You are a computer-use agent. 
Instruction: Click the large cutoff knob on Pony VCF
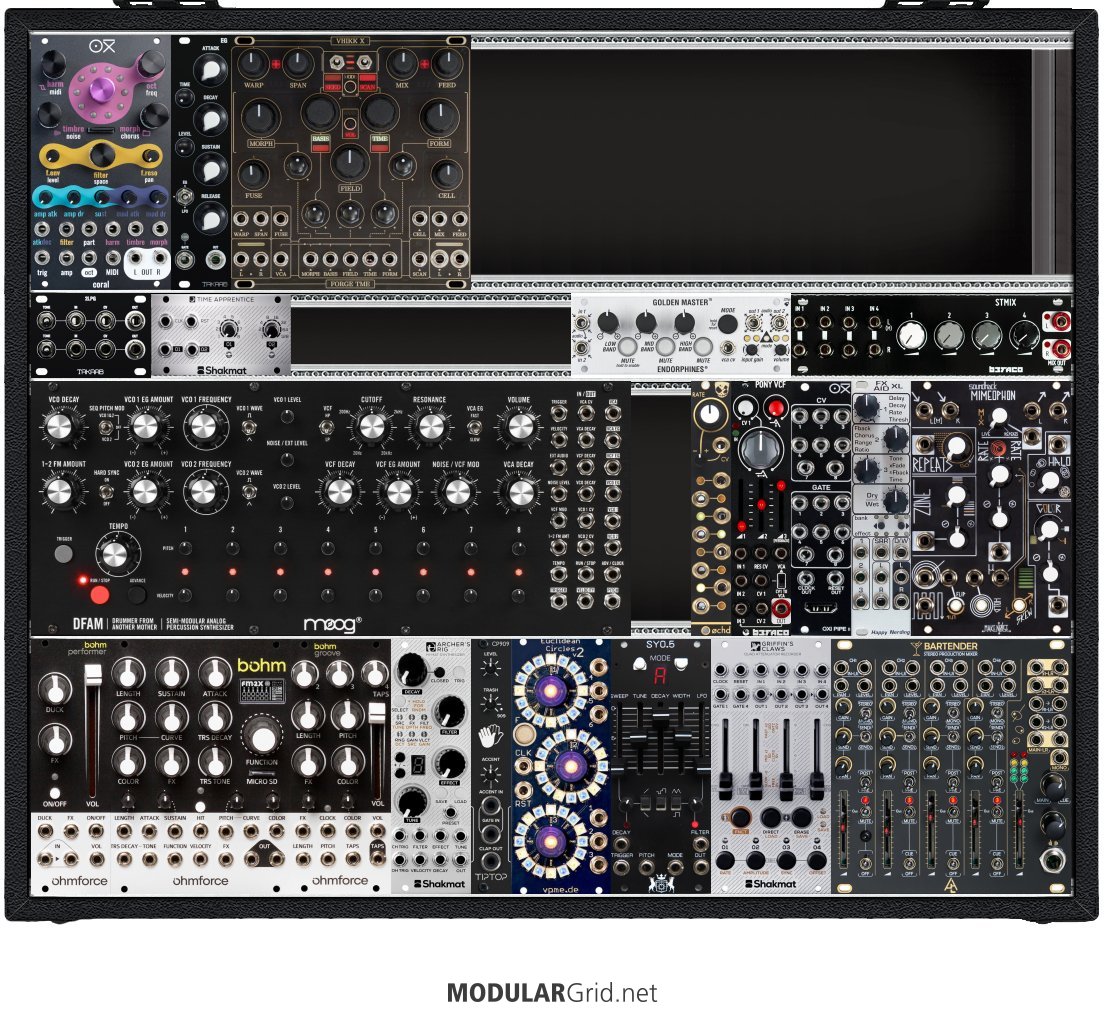[760, 449]
